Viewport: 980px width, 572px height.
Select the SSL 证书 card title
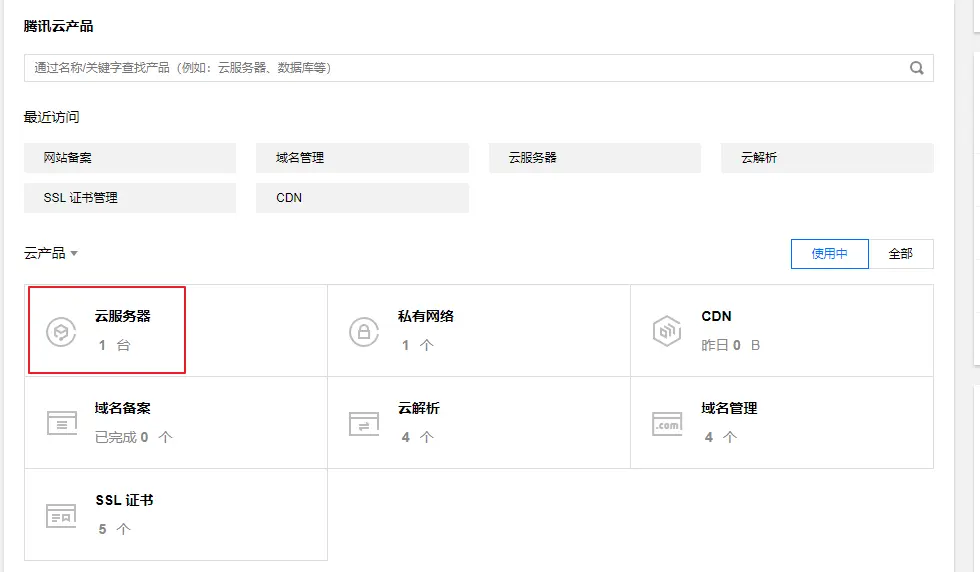[124, 500]
